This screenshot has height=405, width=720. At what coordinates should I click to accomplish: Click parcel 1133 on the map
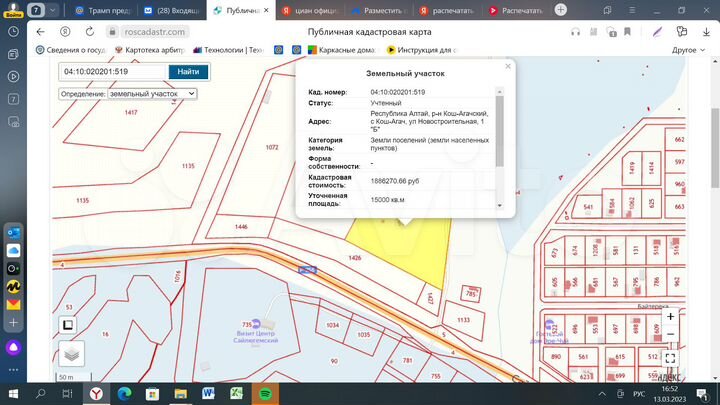coord(463,320)
